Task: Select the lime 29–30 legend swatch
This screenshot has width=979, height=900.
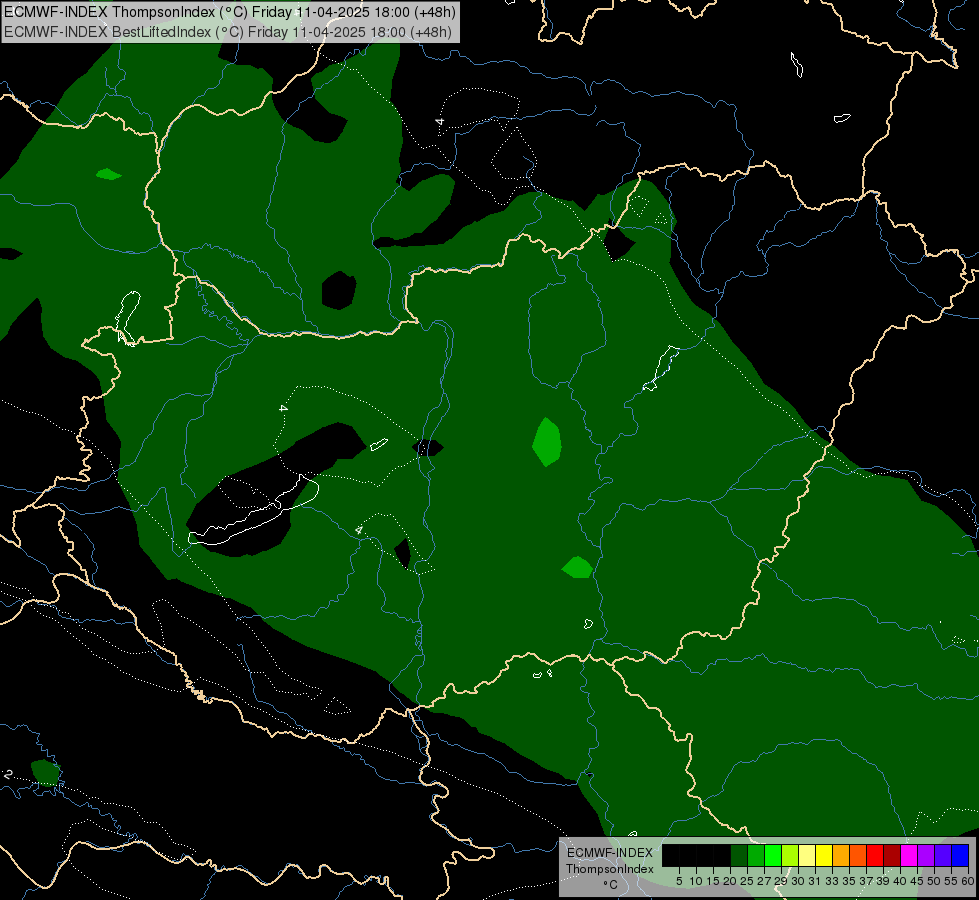Action: point(790,856)
